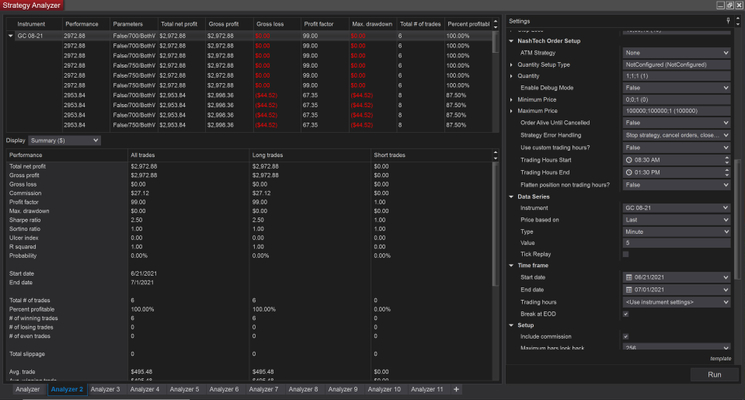The image size is (745, 400).
Task: Add a new analyzer tab with plus
Action: (456, 389)
